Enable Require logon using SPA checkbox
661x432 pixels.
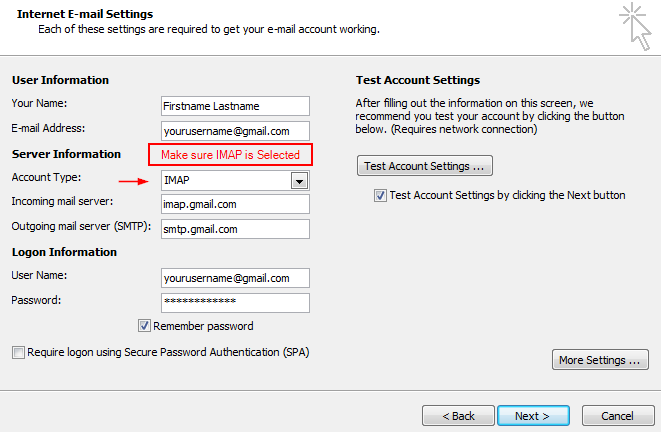[18, 352]
